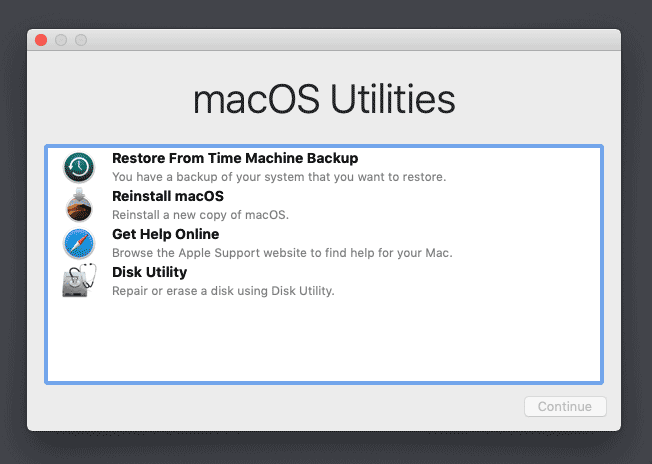This screenshot has height=464, width=652.
Task: Select the "Reinstall macOS" title
Action: click(x=168, y=196)
